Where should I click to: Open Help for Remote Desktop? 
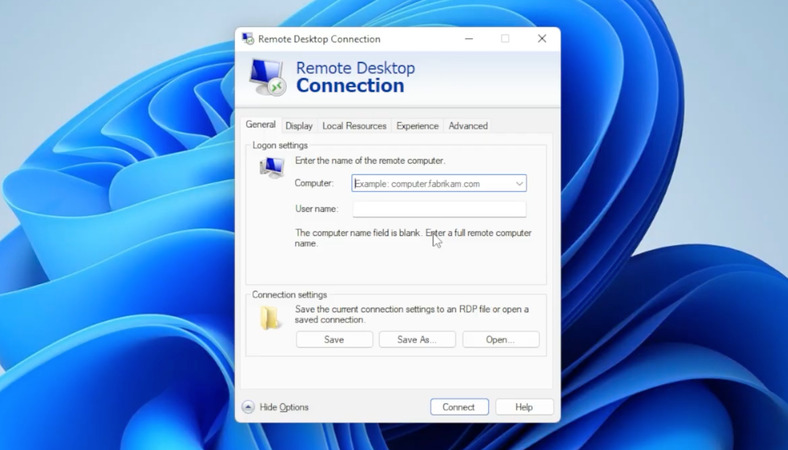click(x=524, y=407)
